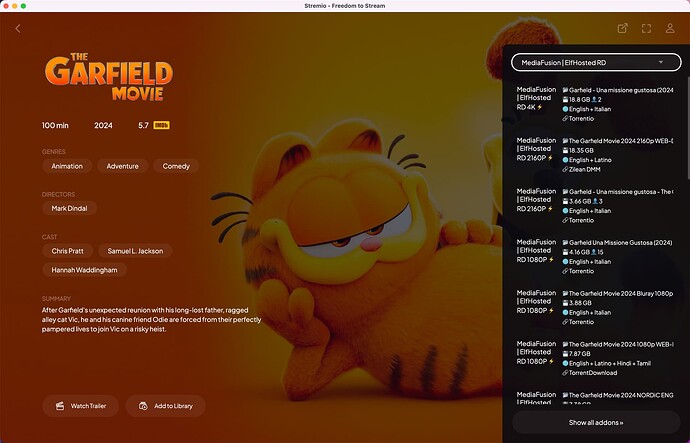Click the TorrentDownload source label

point(593,373)
